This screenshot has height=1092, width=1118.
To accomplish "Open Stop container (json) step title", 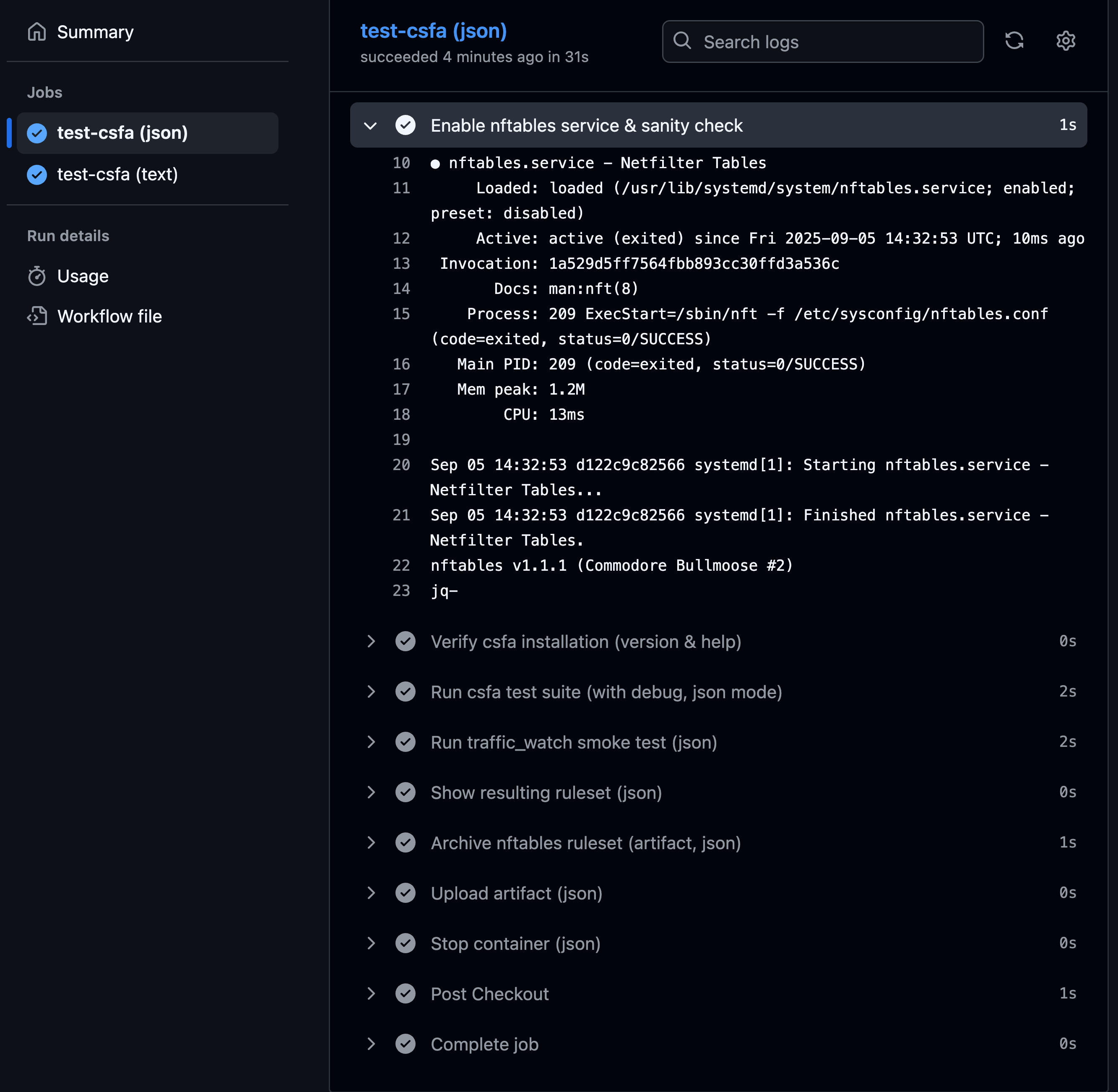I will click(515, 944).
